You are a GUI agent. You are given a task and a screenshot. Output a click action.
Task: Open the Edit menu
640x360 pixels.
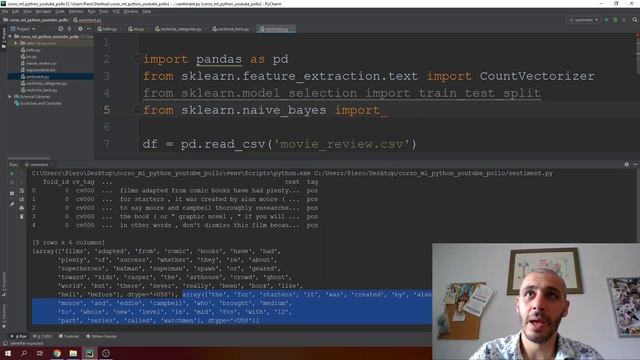(x=15, y=11)
